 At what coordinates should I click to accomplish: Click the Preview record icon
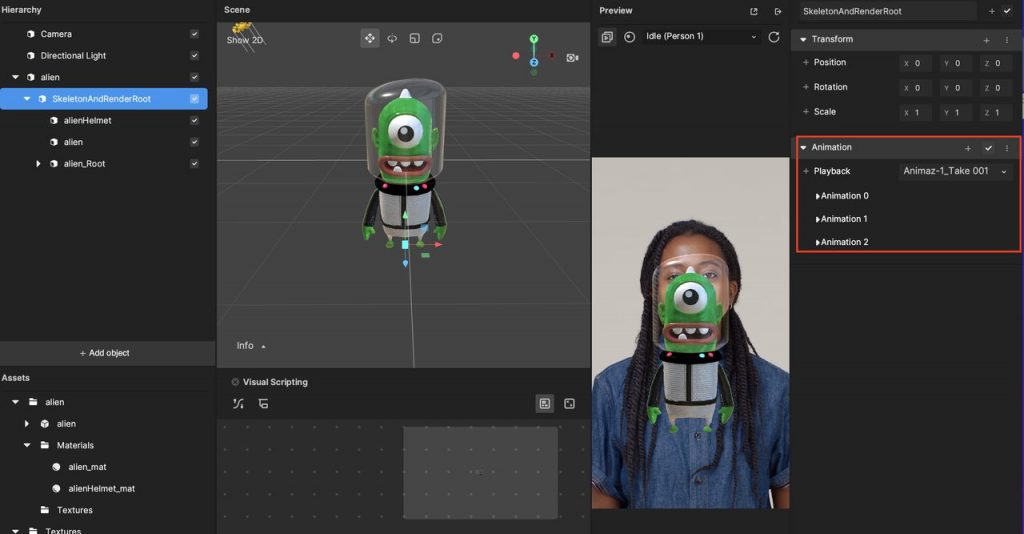tap(630, 37)
